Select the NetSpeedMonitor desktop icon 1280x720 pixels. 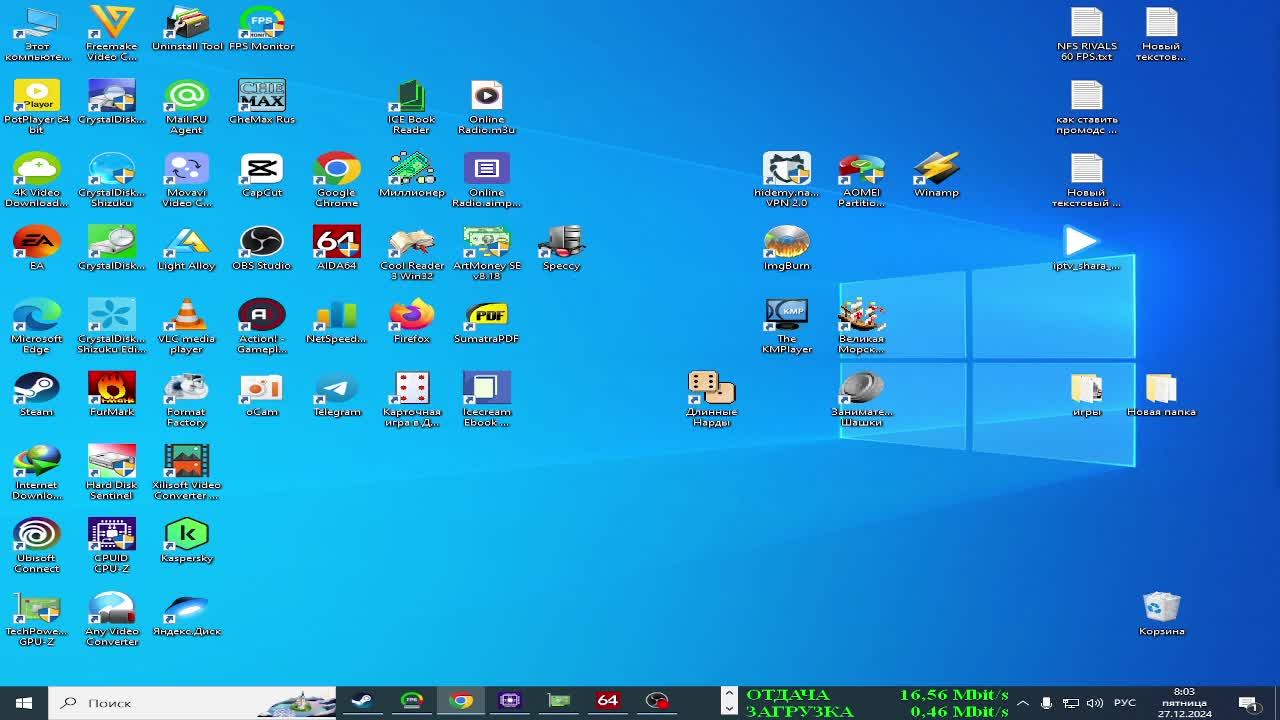click(x=337, y=321)
